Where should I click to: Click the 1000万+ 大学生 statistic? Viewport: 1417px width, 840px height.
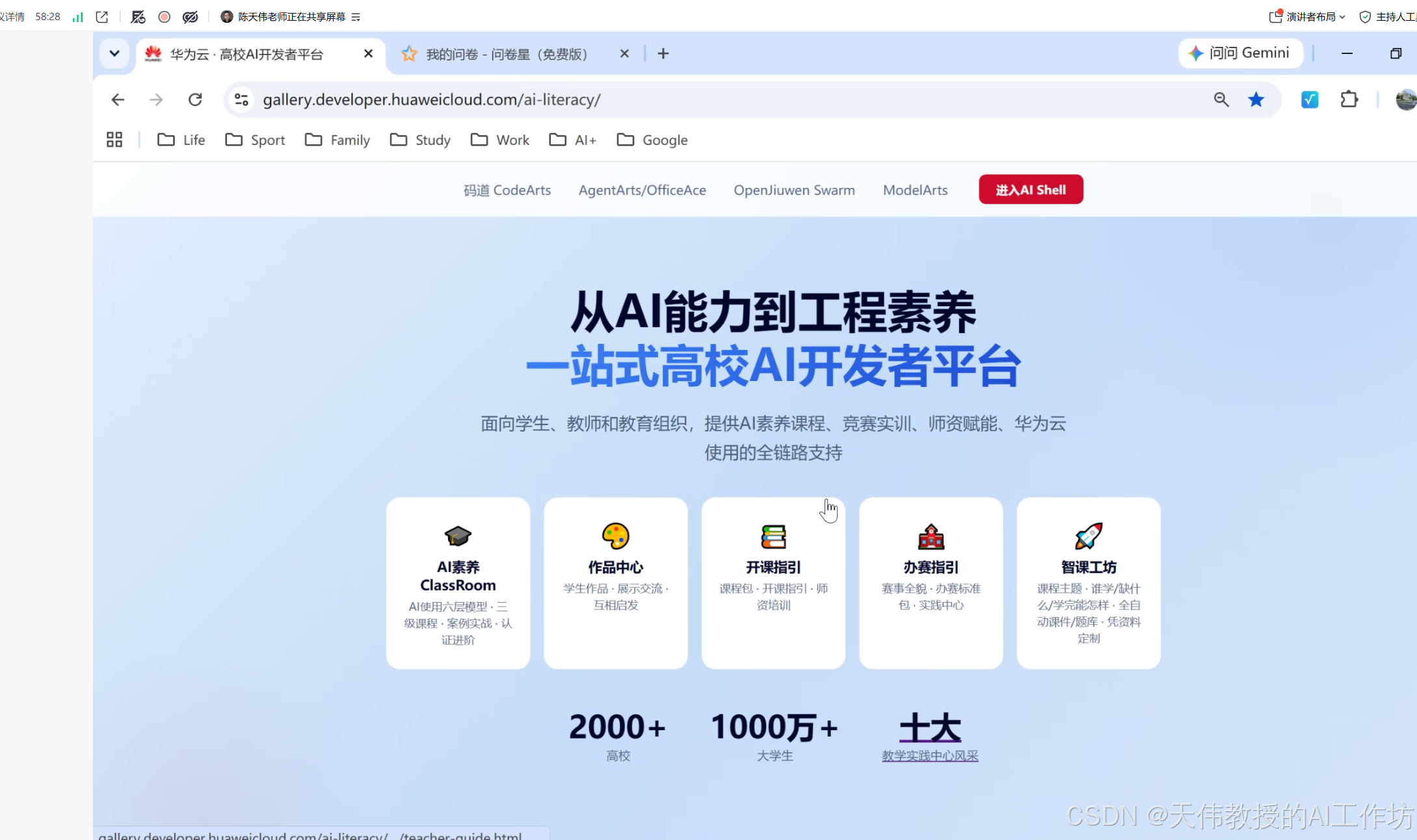(x=775, y=737)
